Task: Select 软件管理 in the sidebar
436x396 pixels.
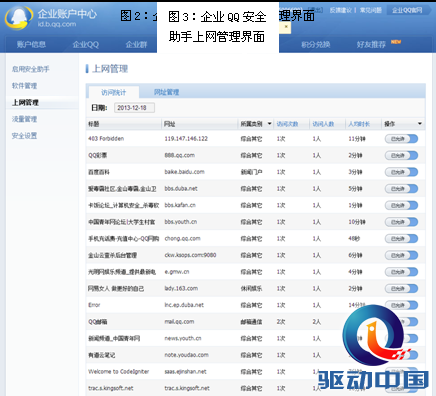Action: [x=24, y=86]
